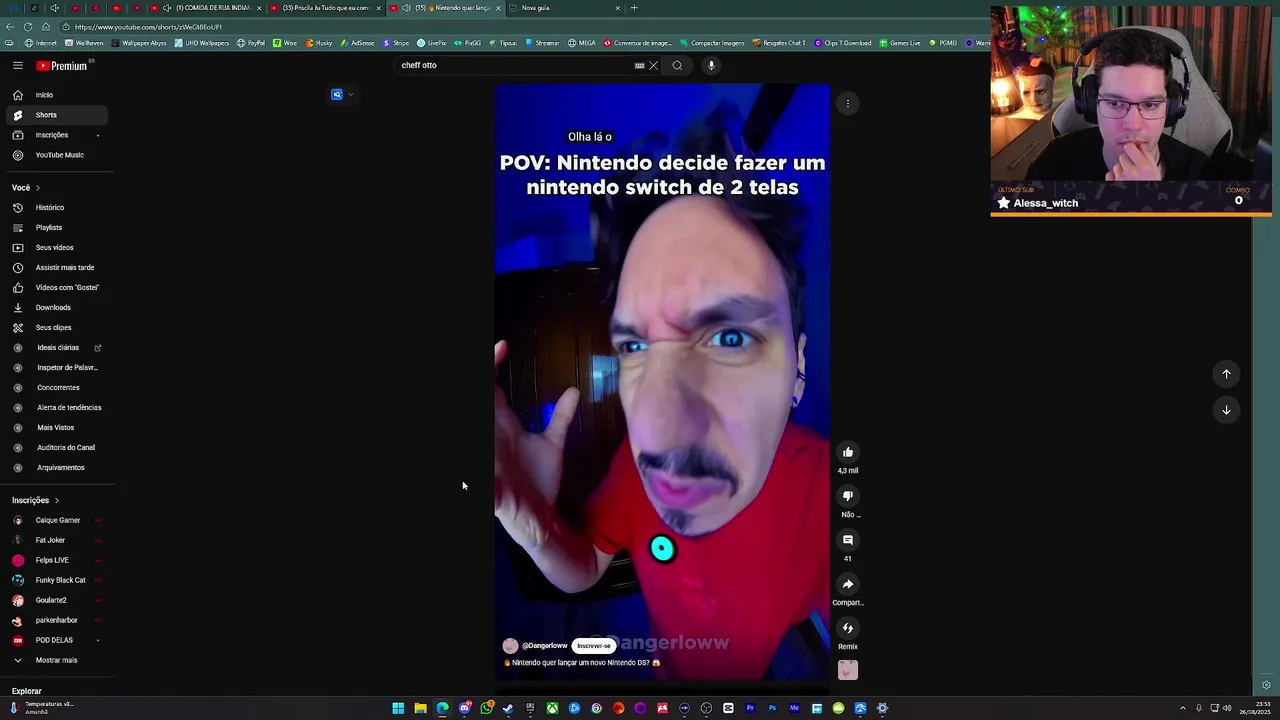Open Ideais diárias external link
1280x720 pixels.
55,348
